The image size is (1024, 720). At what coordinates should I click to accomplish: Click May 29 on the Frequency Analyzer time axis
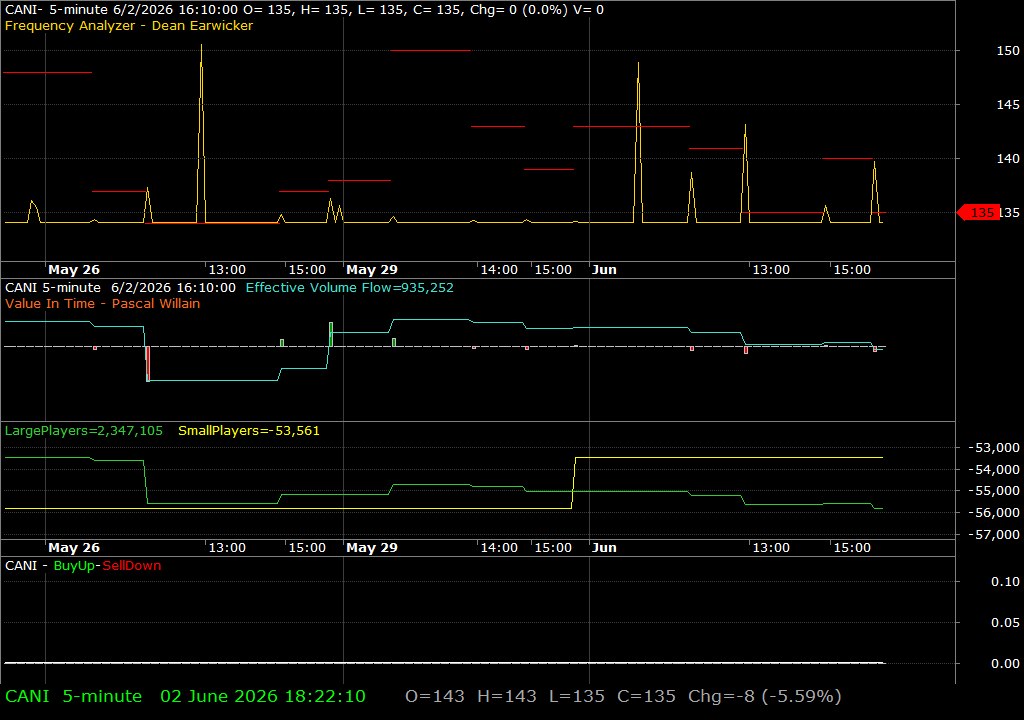372,270
